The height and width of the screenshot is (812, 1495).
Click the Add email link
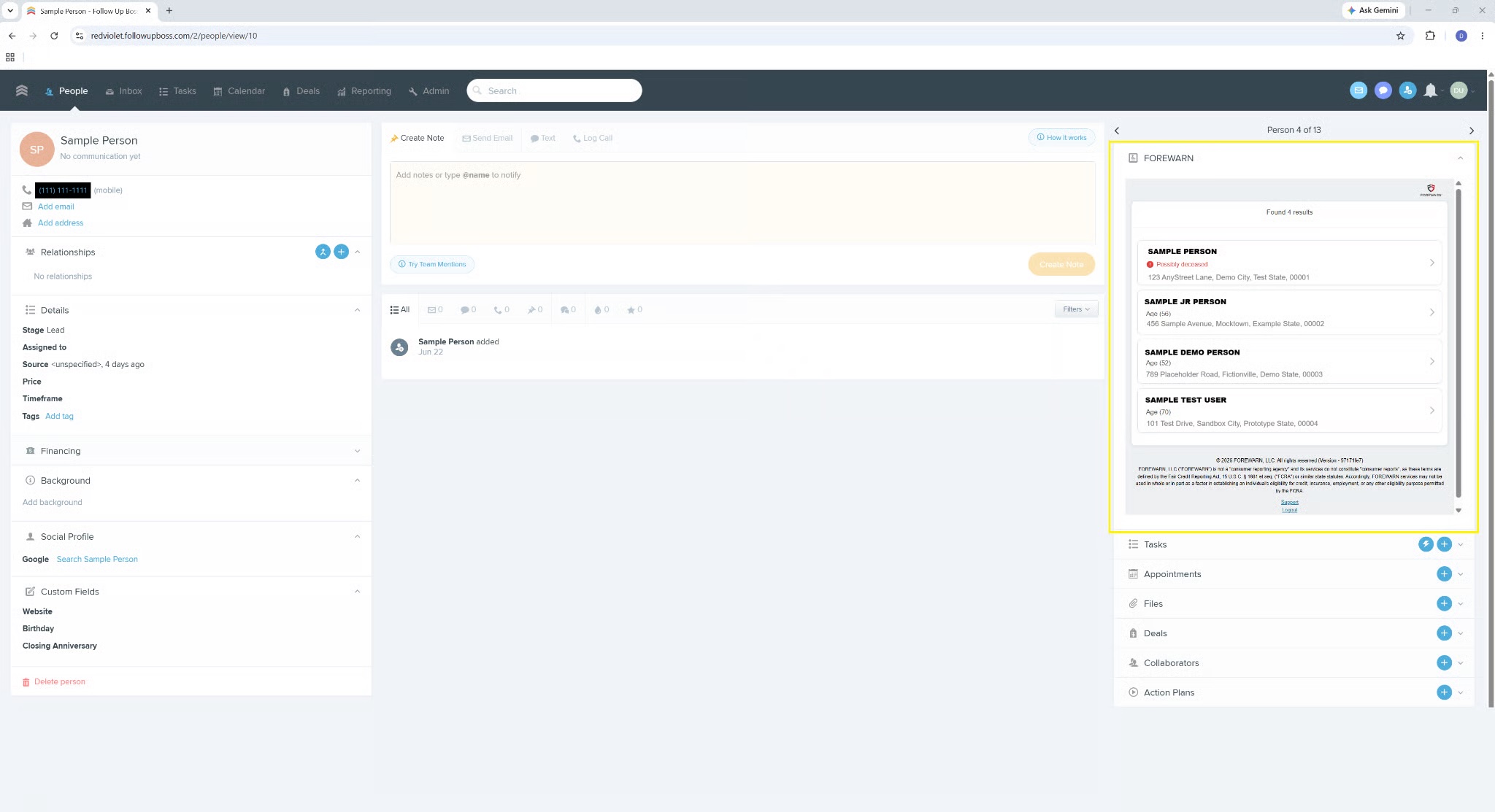point(55,206)
